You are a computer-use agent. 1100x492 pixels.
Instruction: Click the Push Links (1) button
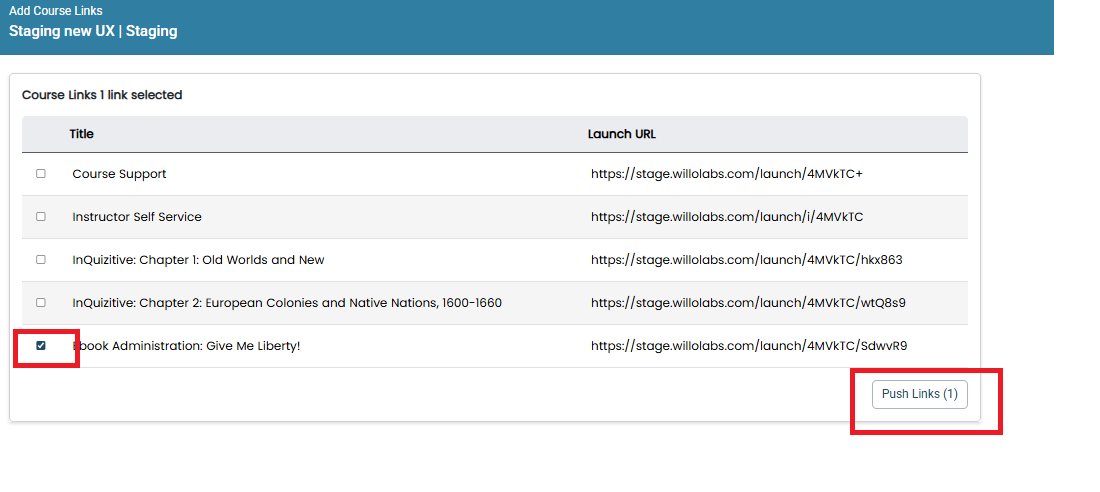(x=919, y=394)
